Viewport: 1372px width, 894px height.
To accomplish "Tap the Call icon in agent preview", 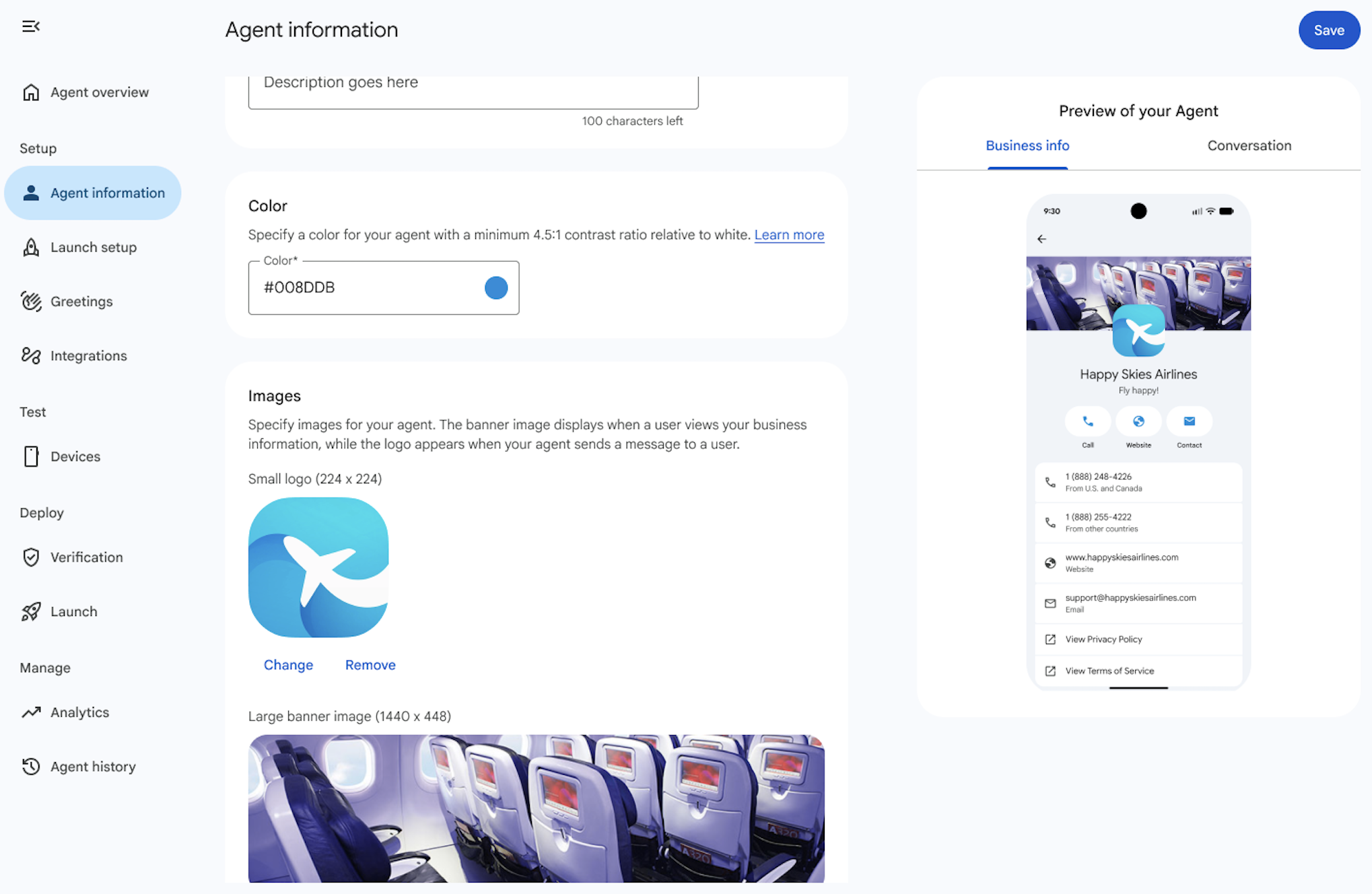I will pyautogui.click(x=1087, y=423).
